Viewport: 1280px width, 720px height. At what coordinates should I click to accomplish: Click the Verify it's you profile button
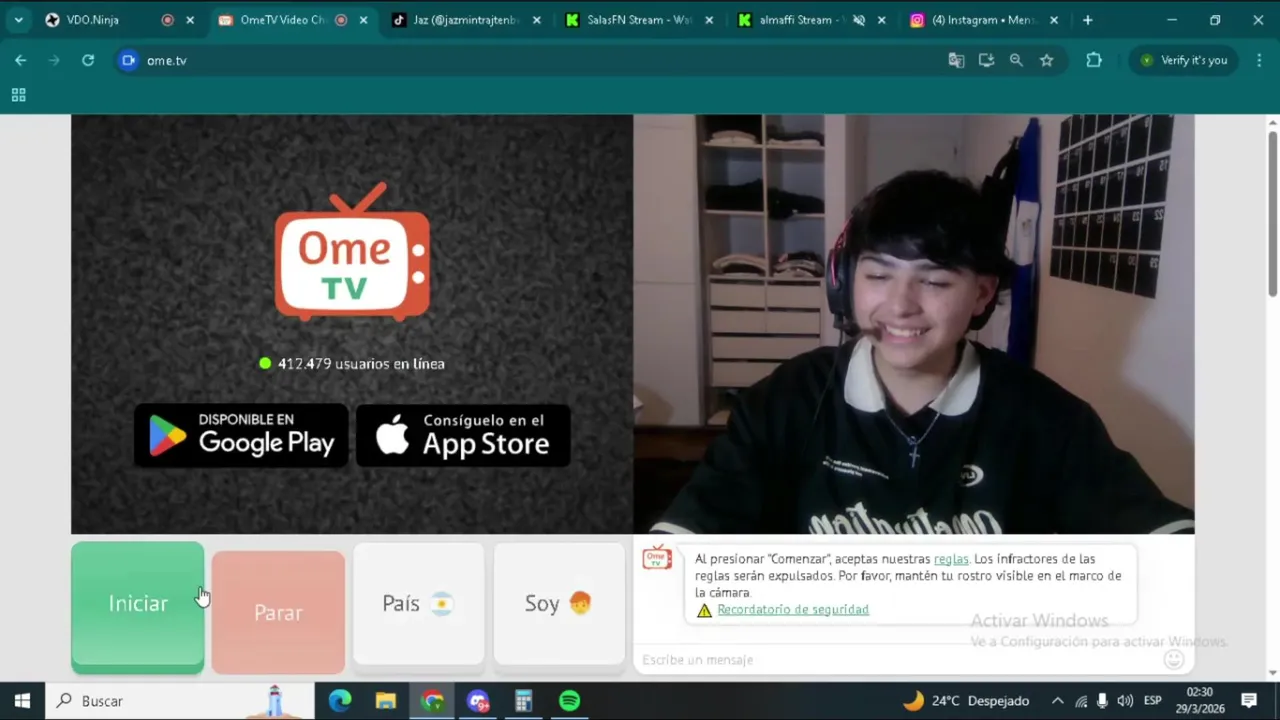[x=1184, y=60]
